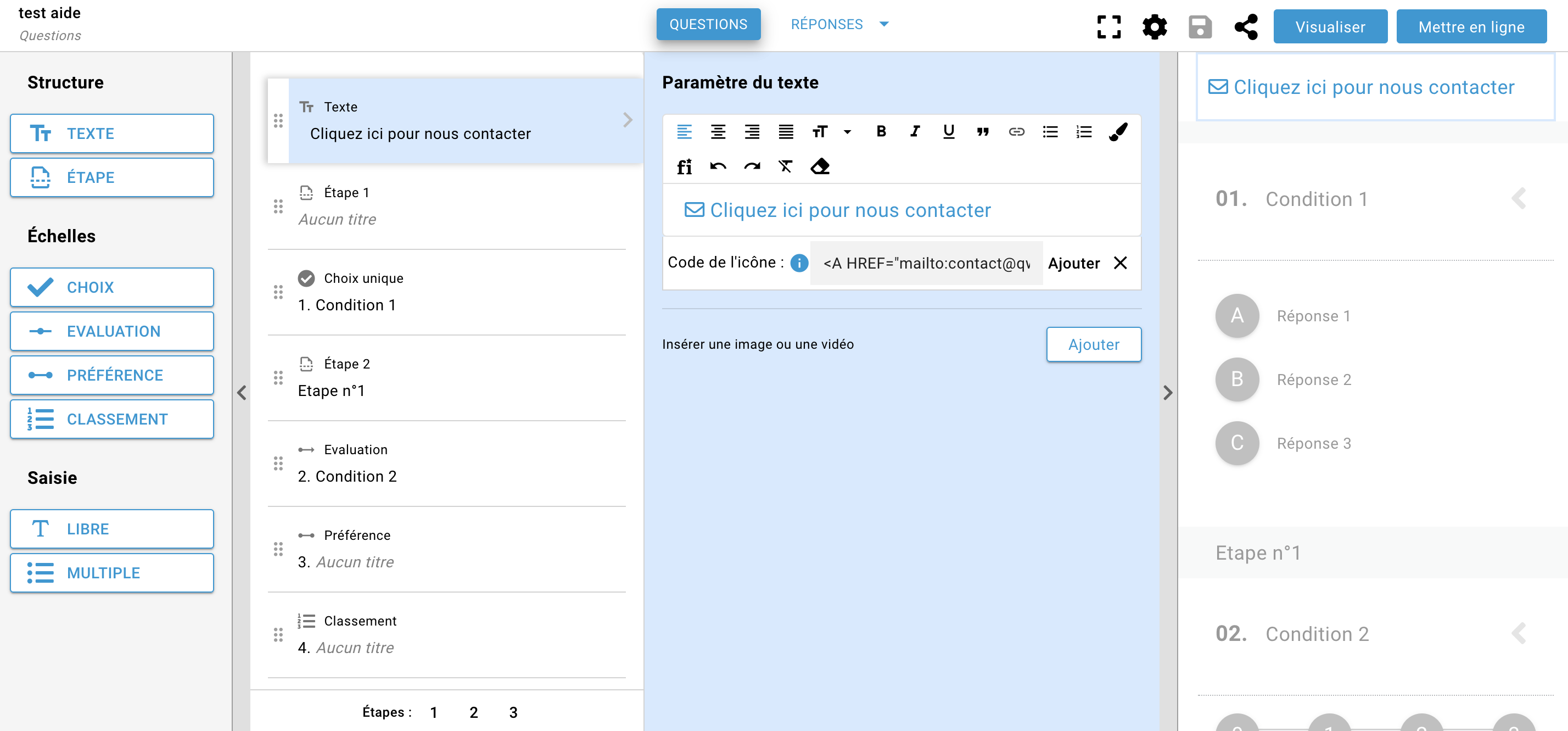Screen dimensions: 1568x731
Task: Select answer circle A for Réponse 1
Action: (x=1237, y=316)
